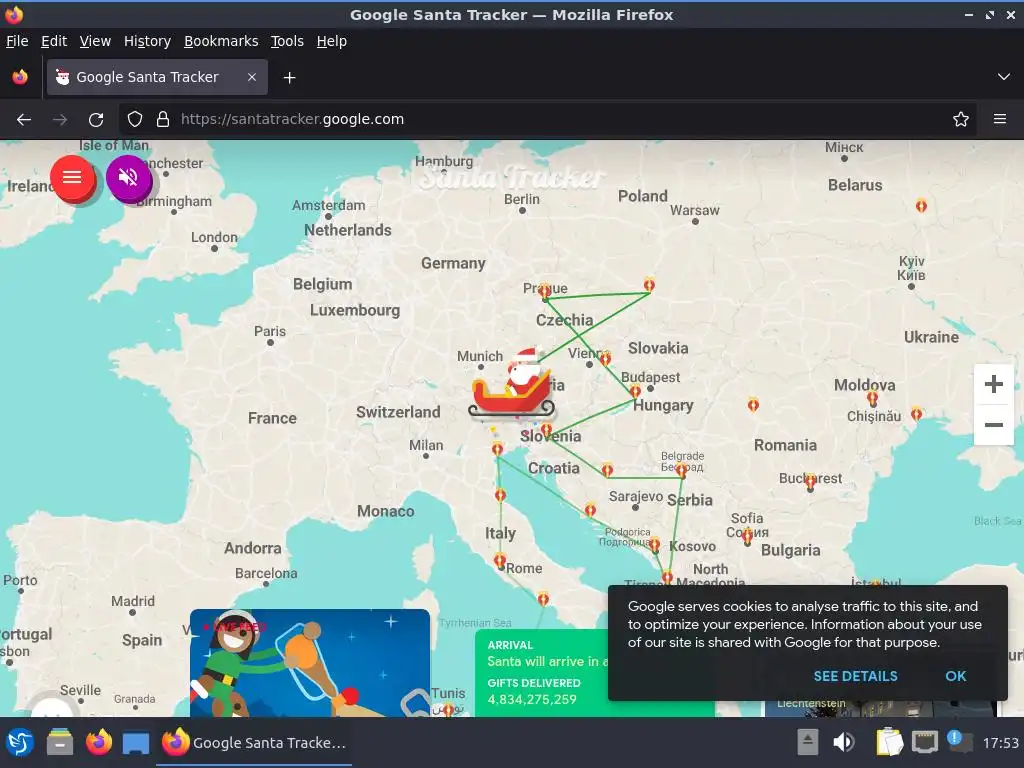
Task: Open clipboard manager tray icon
Action: tap(889, 743)
